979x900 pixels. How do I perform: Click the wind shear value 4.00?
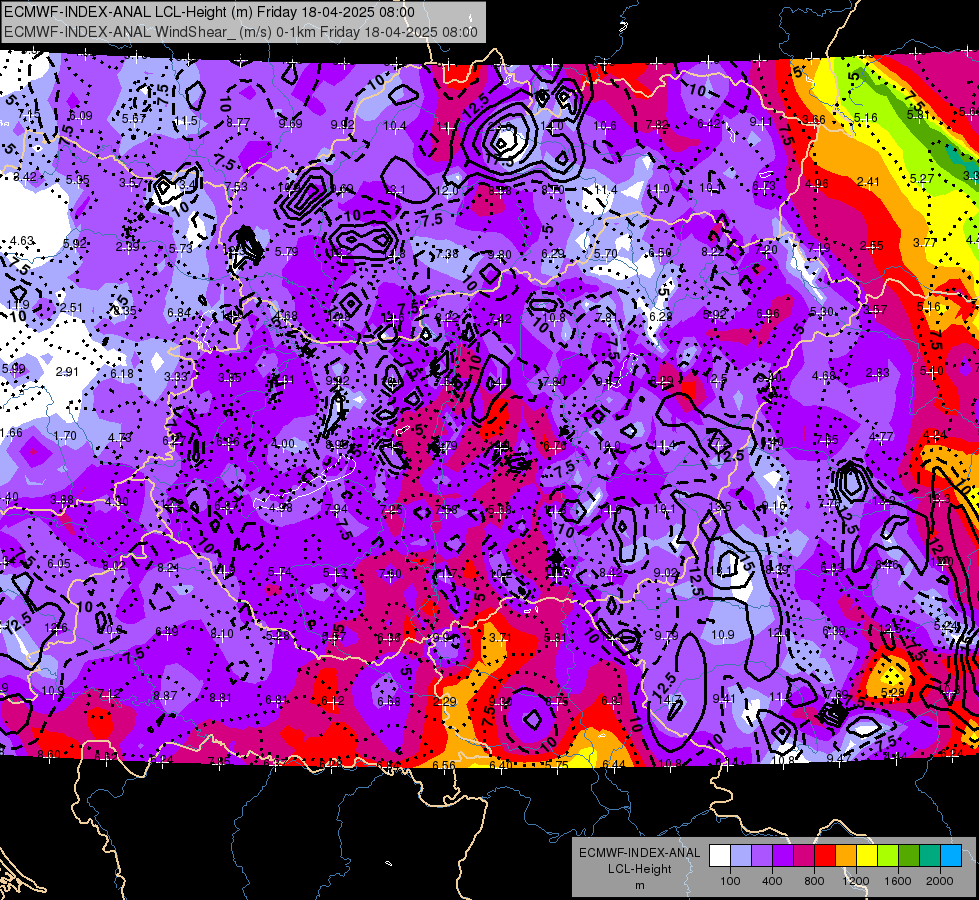[283, 443]
